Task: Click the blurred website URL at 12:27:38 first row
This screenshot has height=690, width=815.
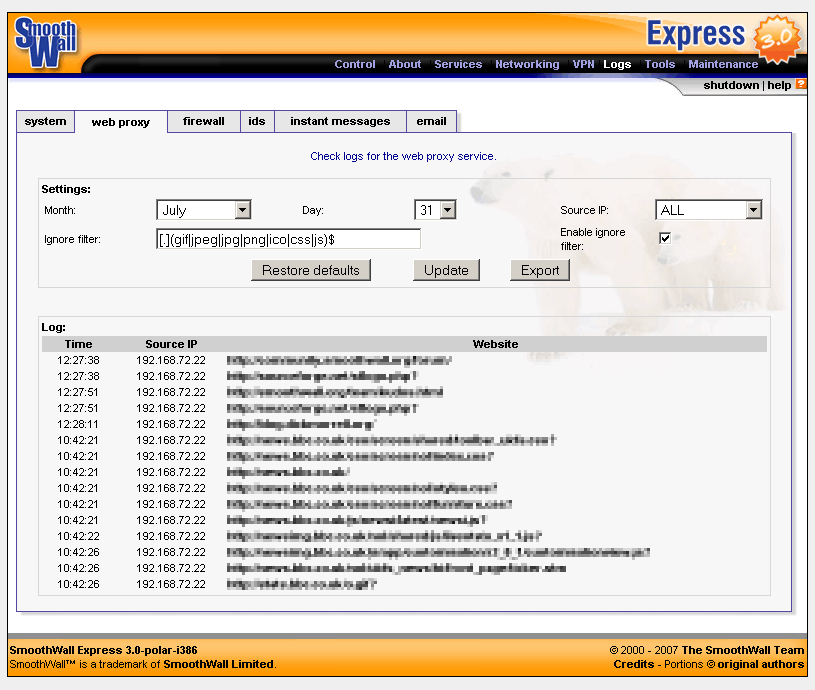Action: click(x=339, y=360)
